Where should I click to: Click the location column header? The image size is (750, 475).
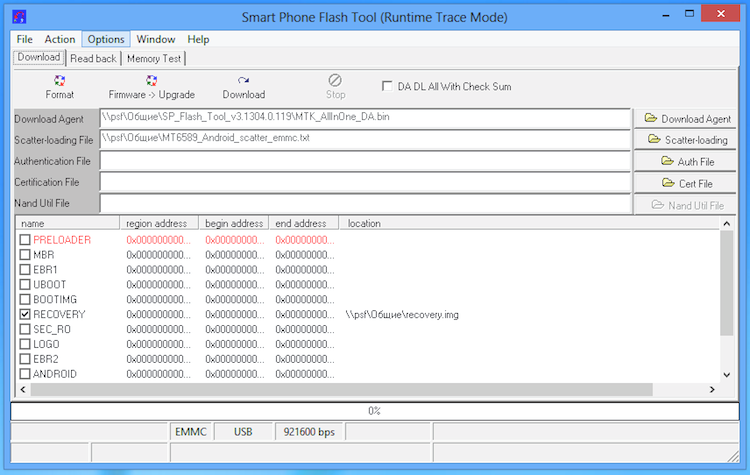pos(529,223)
